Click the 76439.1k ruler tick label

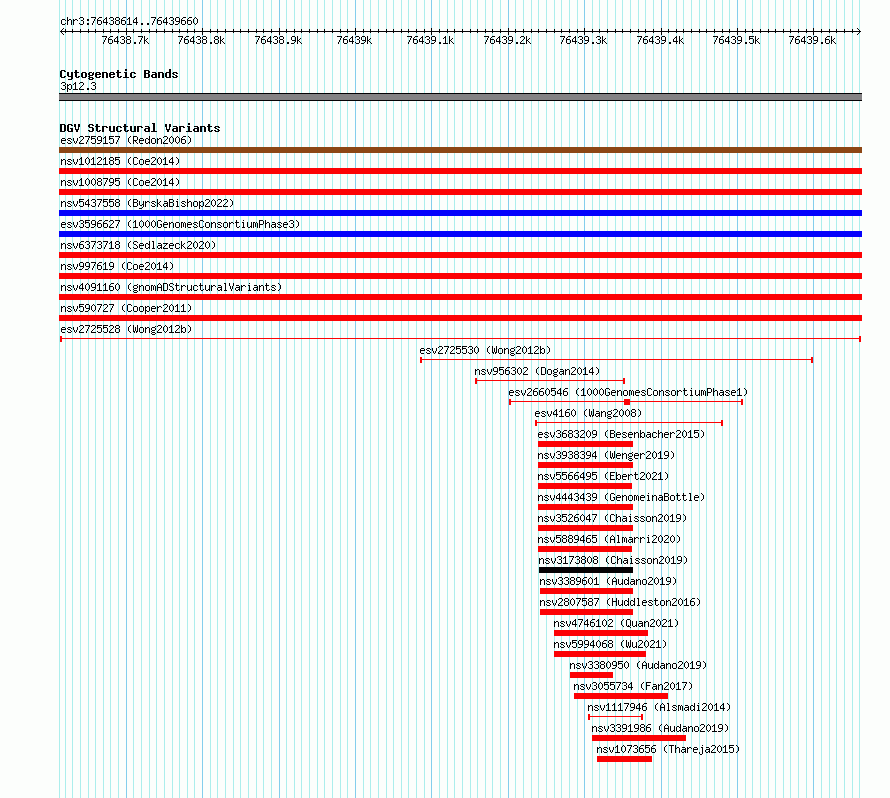click(x=430, y=40)
